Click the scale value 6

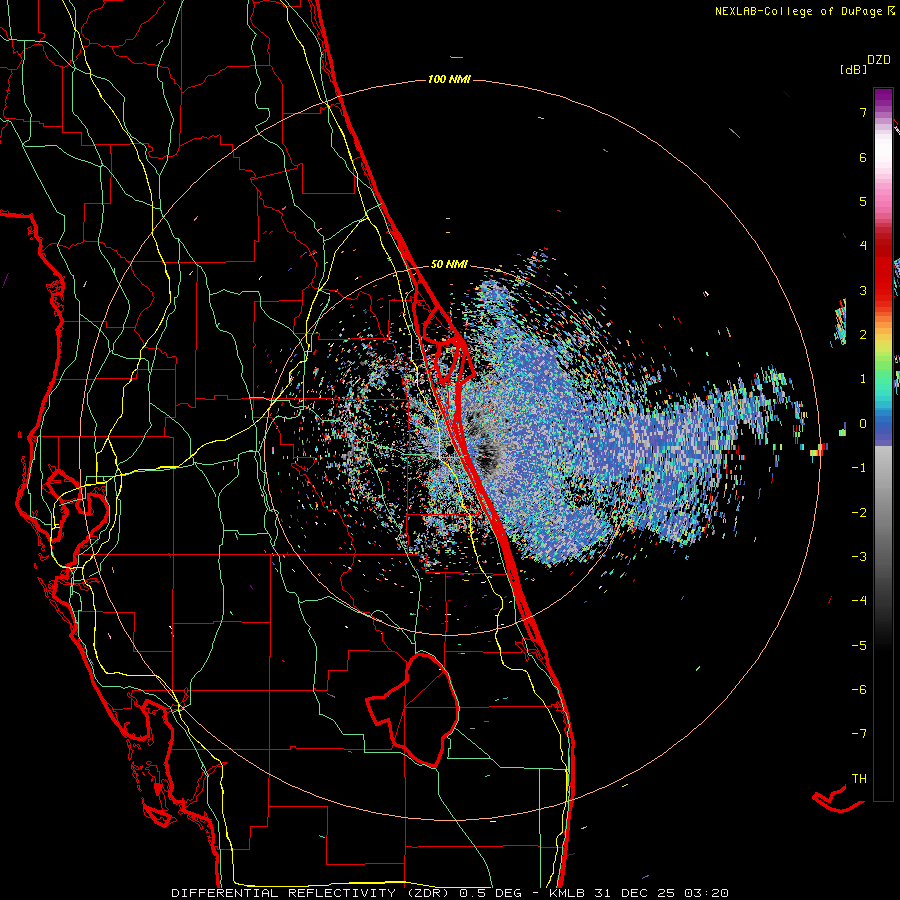coord(863,157)
